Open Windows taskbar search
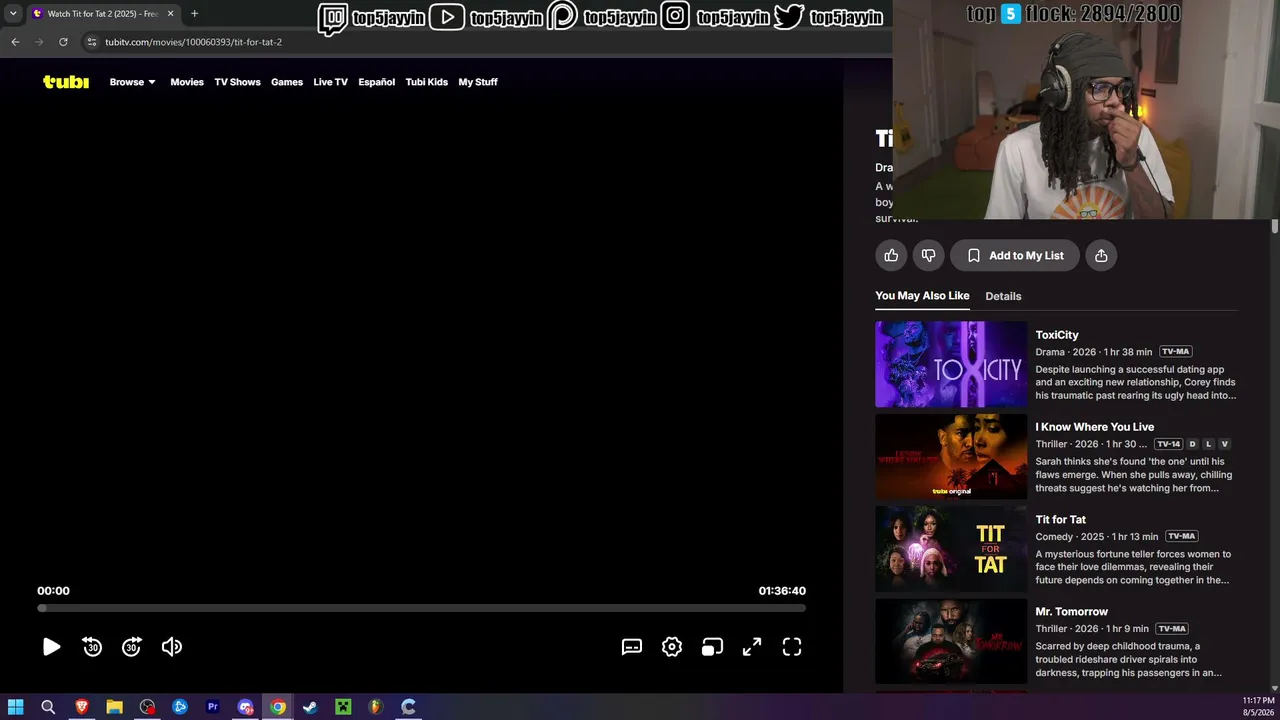 tap(48, 707)
